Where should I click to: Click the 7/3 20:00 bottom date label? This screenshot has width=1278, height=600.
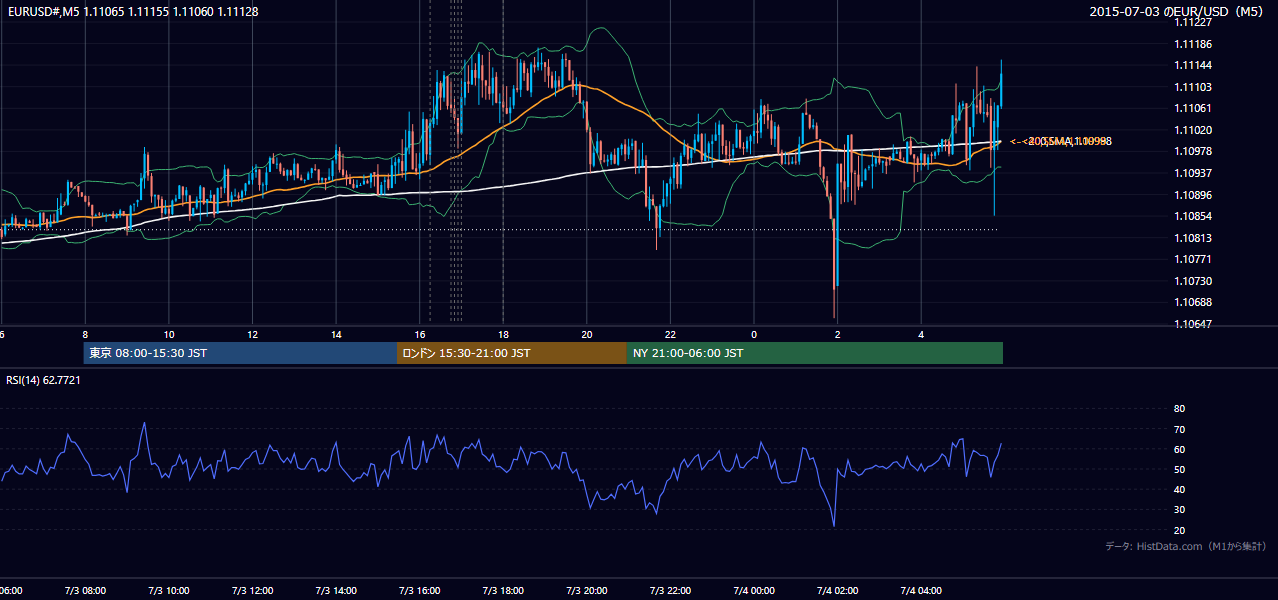tap(587, 591)
